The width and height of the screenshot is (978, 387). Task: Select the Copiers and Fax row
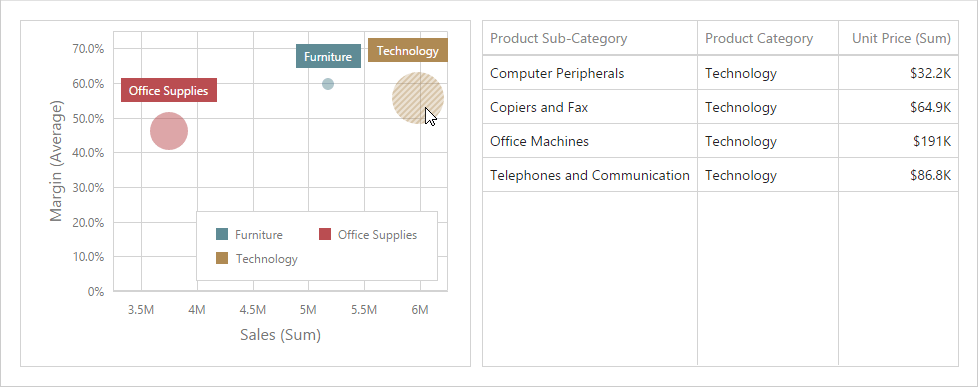720,107
